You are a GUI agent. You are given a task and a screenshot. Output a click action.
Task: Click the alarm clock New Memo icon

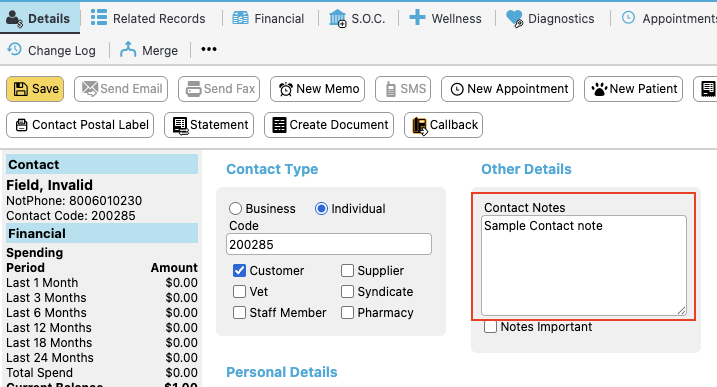(x=286, y=89)
